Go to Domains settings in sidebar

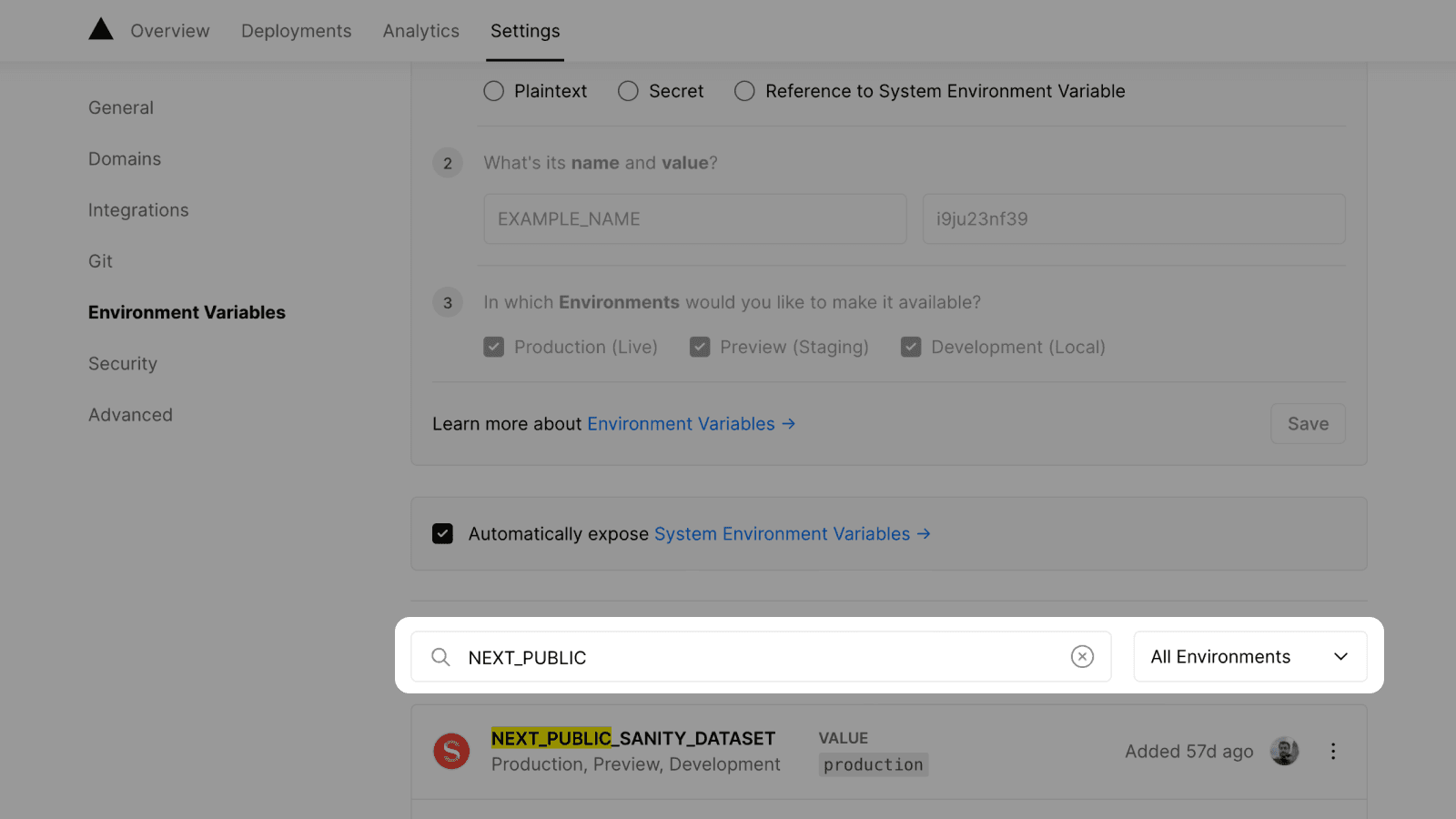pyautogui.click(x=125, y=159)
